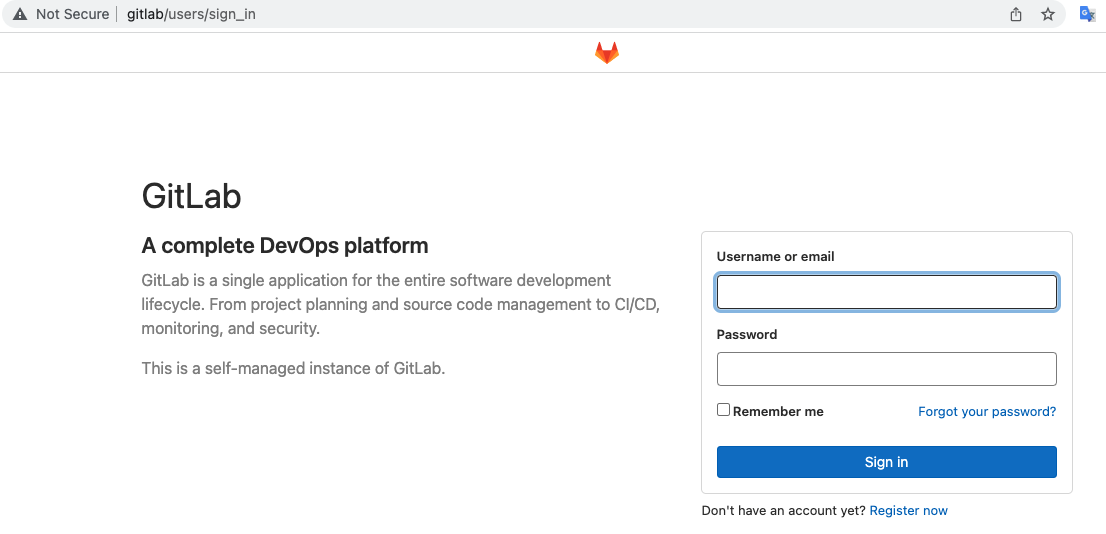Click the 'Password' label
The height and width of the screenshot is (534, 1106).
(747, 334)
